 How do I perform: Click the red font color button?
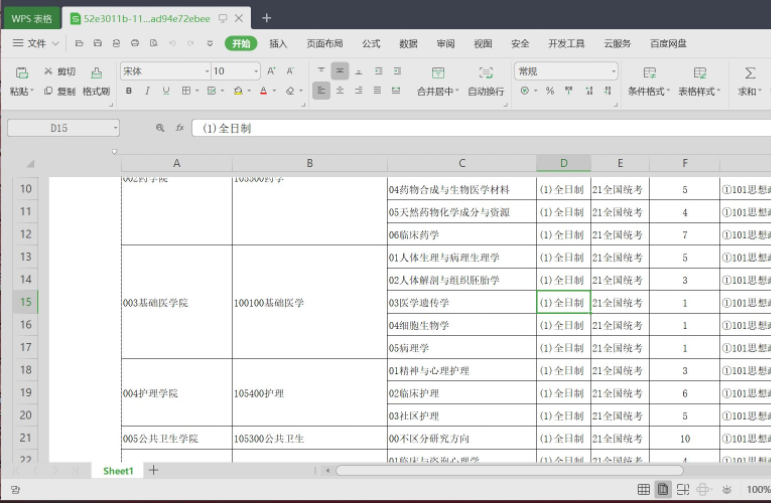click(x=264, y=91)
